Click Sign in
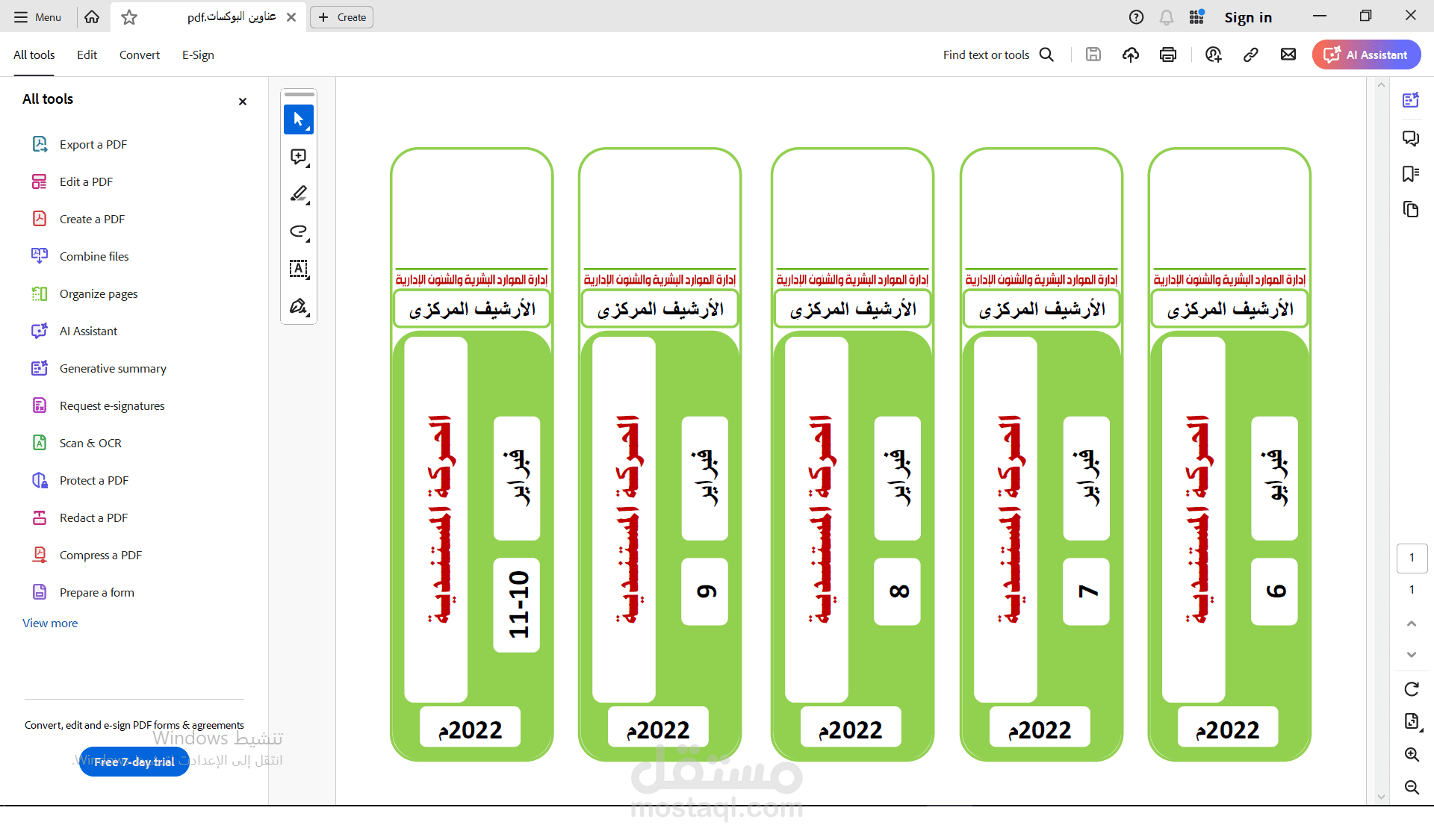 click(x=1248, y=17)
